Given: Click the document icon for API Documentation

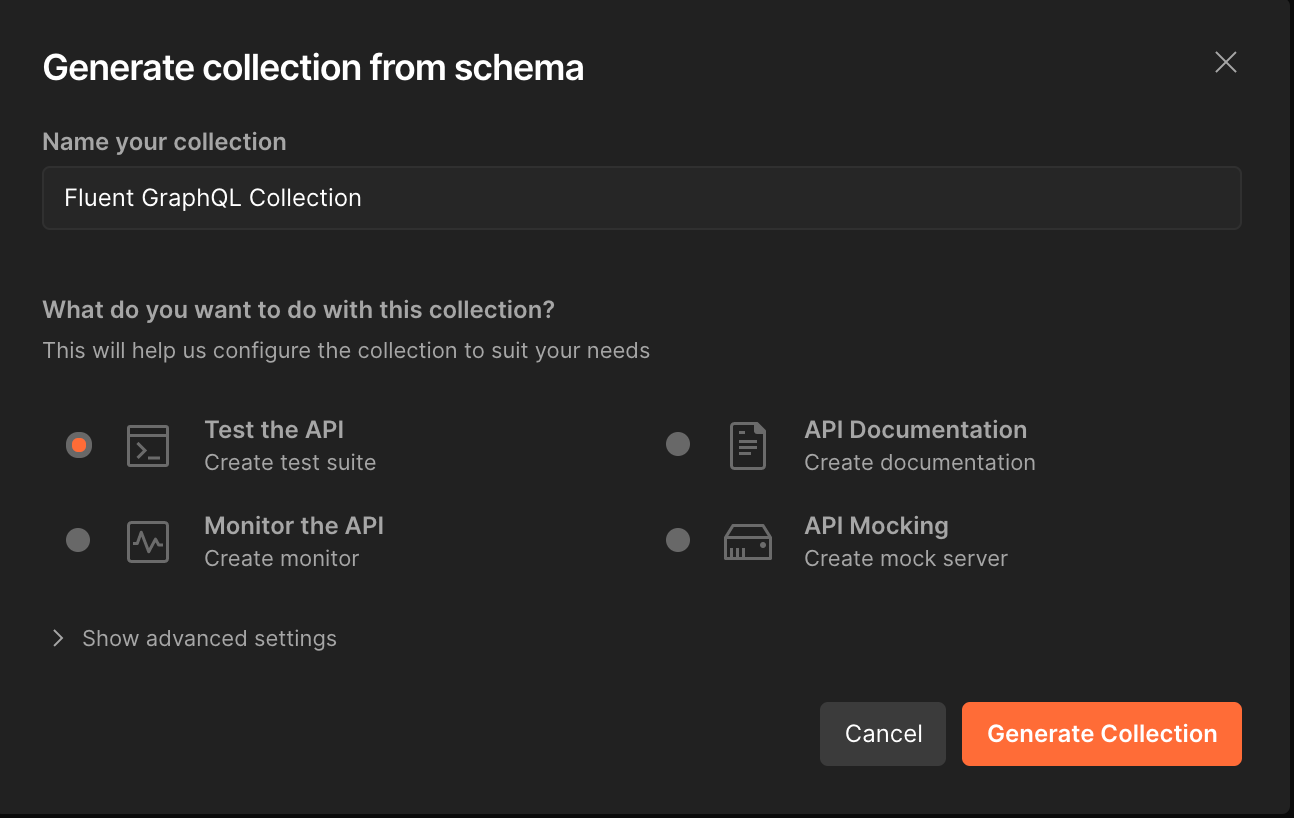Looking at the screenshot, I should [x=748, y=446].
